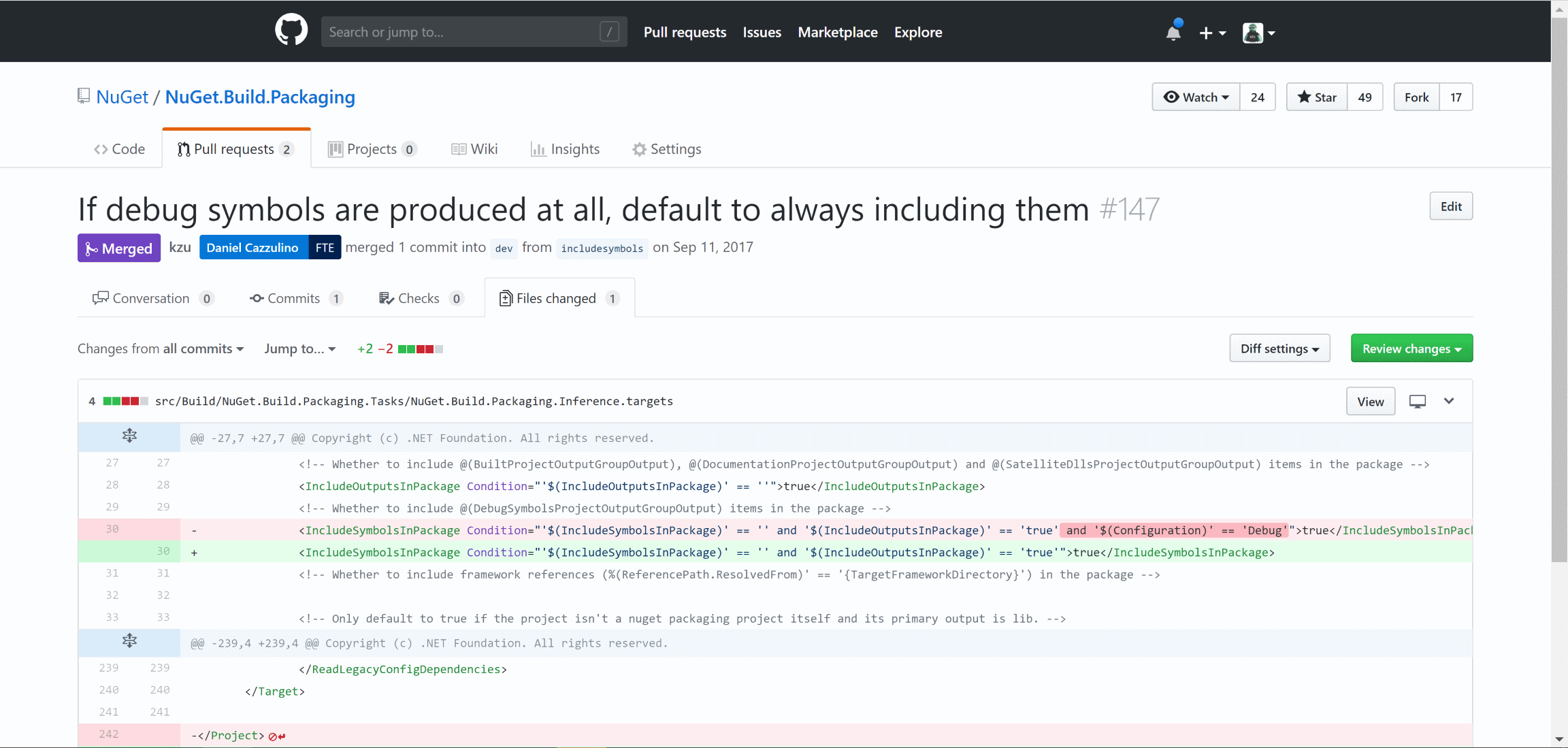
Task: Open user avatar profile menu
Action: pyautogui.click(x=1258, y=33)
